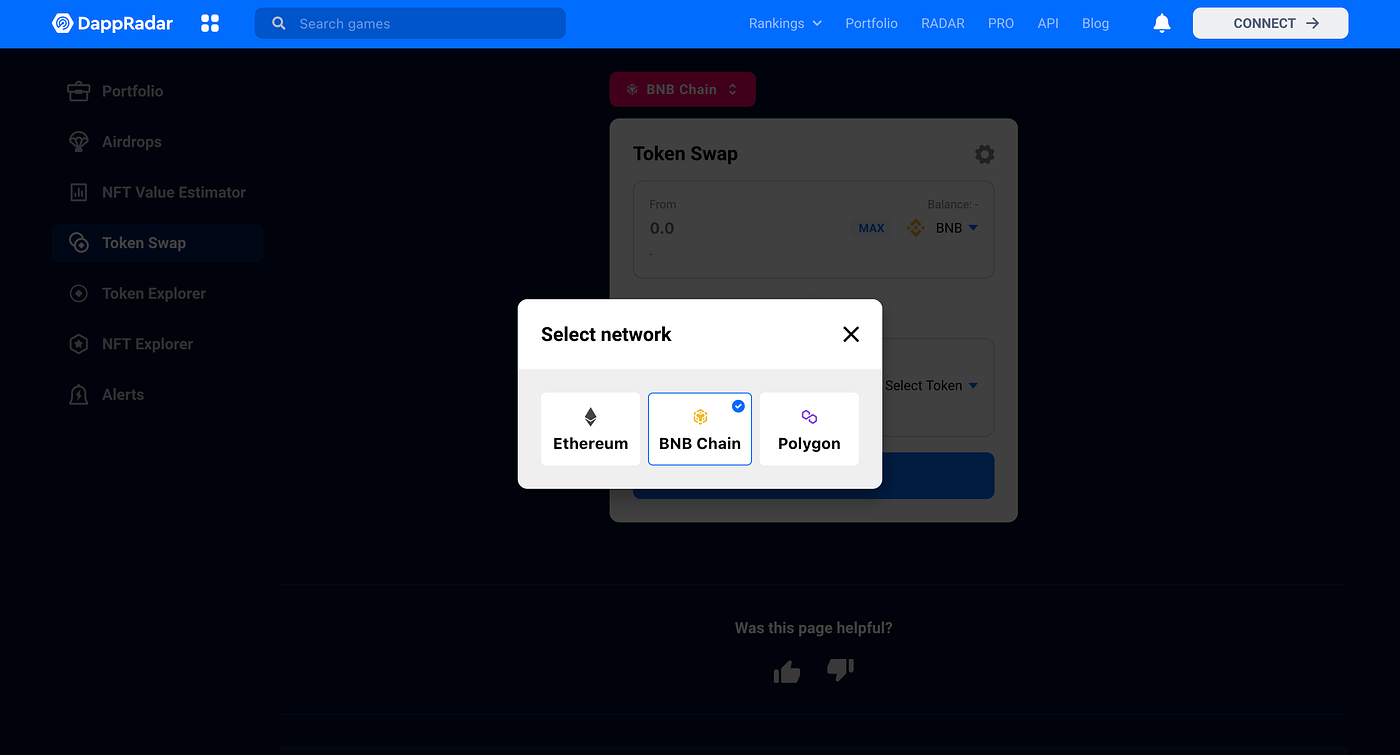
Task: Open the BNB token dropdown
Action: click(x=957, y=228)
